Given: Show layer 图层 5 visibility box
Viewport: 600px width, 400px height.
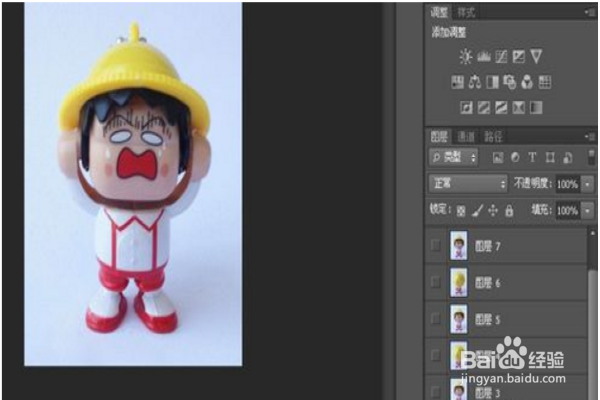Looking at the screenshot, I should (x=435, y=318).
